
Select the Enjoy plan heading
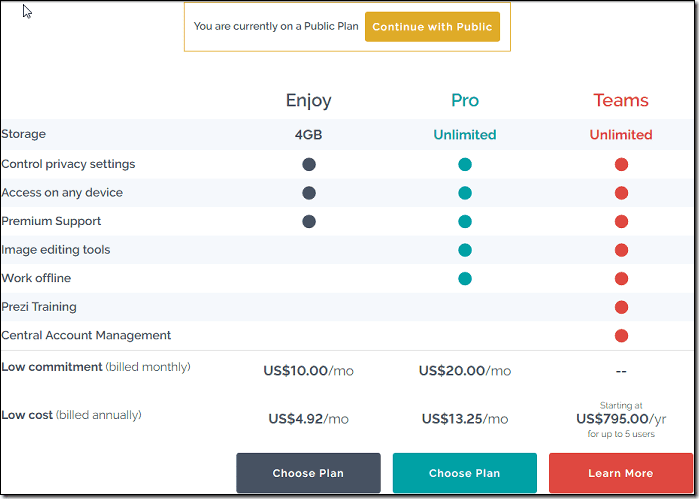pos(308,101)
